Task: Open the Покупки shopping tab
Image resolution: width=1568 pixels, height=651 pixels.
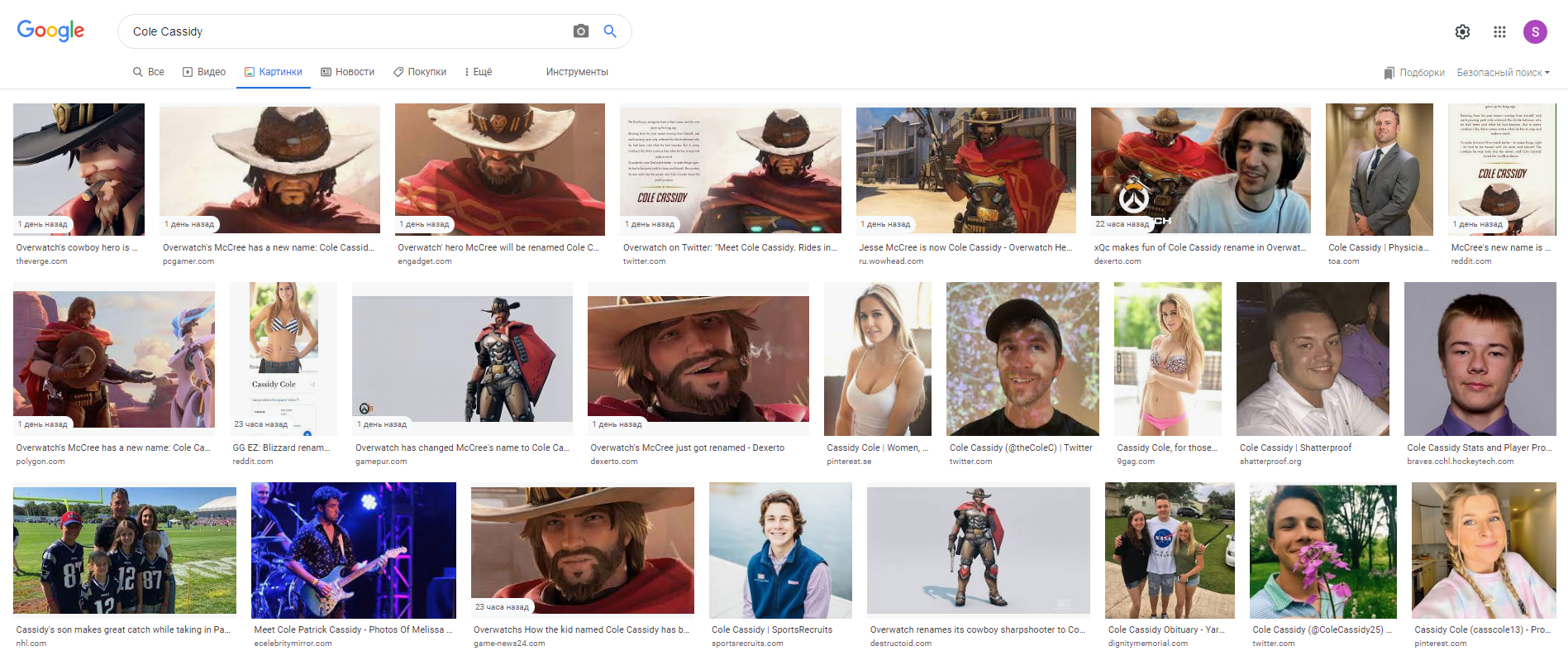Action: (x=419, y=72)
